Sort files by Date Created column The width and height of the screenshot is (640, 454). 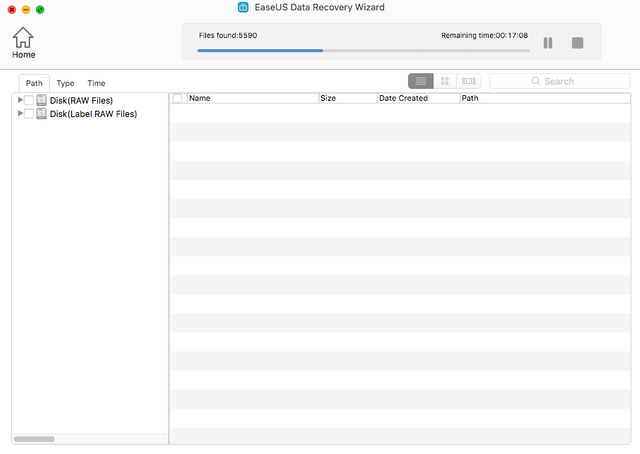[x=418, y=98]
